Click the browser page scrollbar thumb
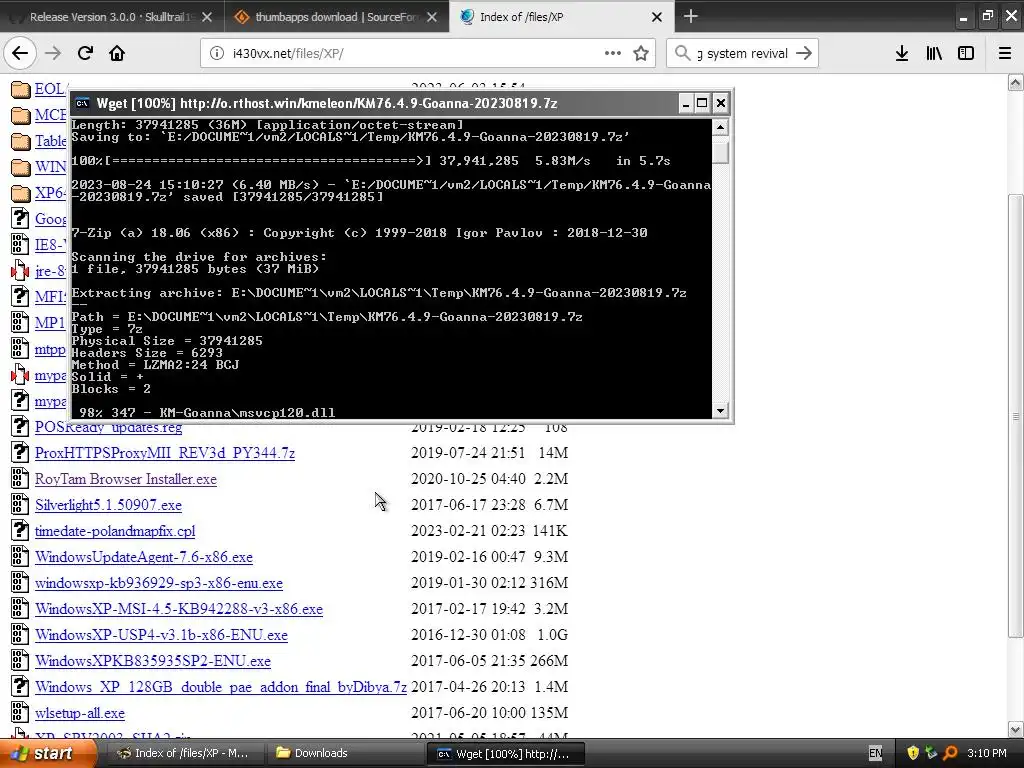 [x=1016, y=416]
